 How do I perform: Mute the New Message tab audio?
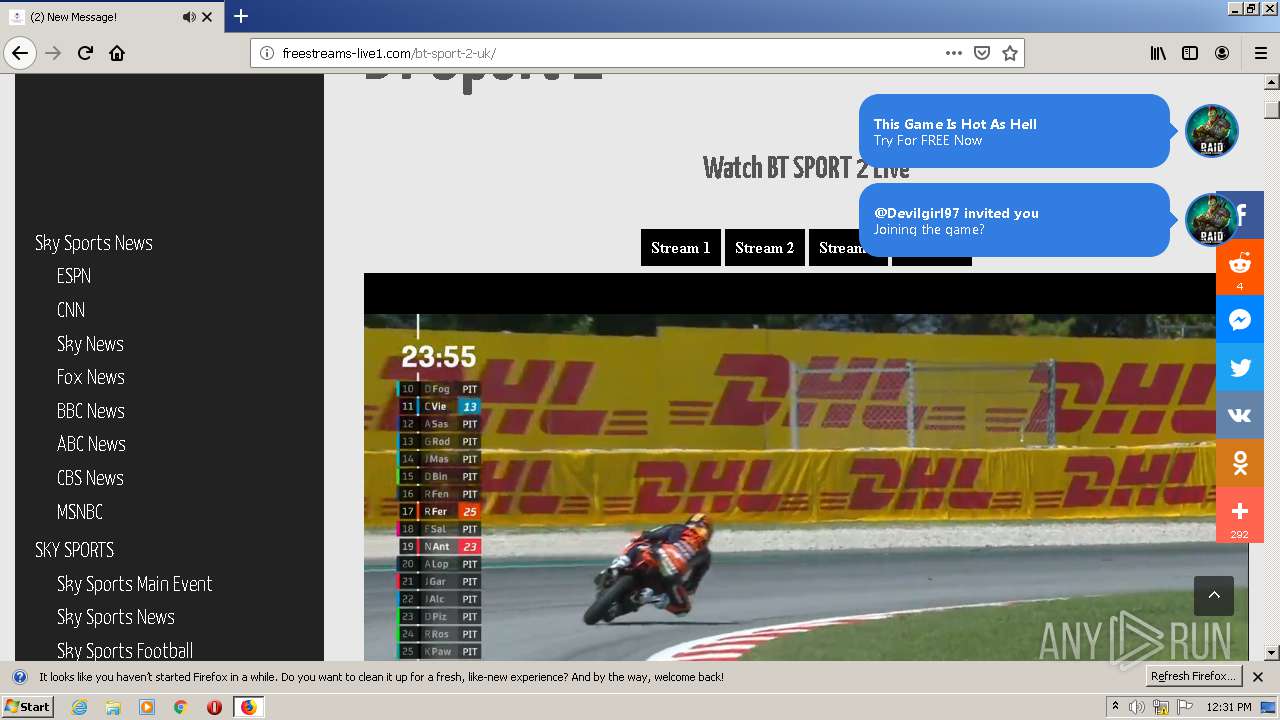click(x=189, y=17)
